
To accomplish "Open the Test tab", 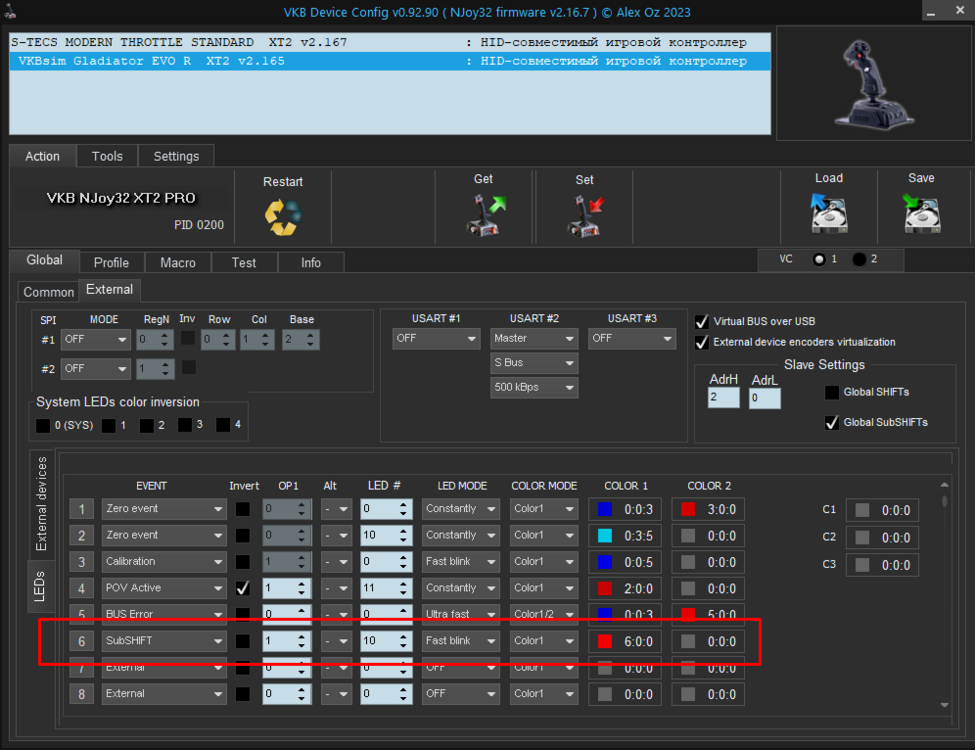I will point(244,262).
